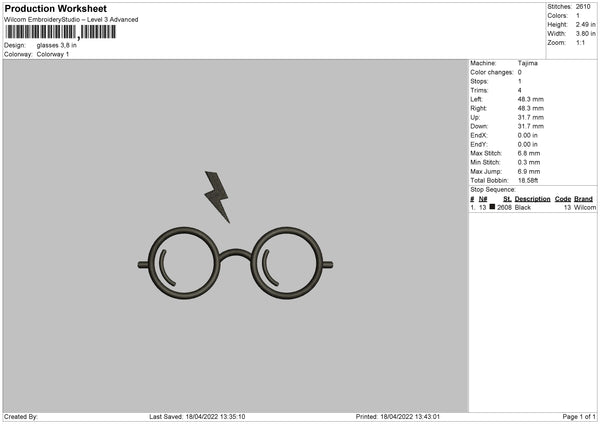Click the Max Stitch value 6.8 mm
The width and height of the screenshot is (600, 424).
click(529, 153)
